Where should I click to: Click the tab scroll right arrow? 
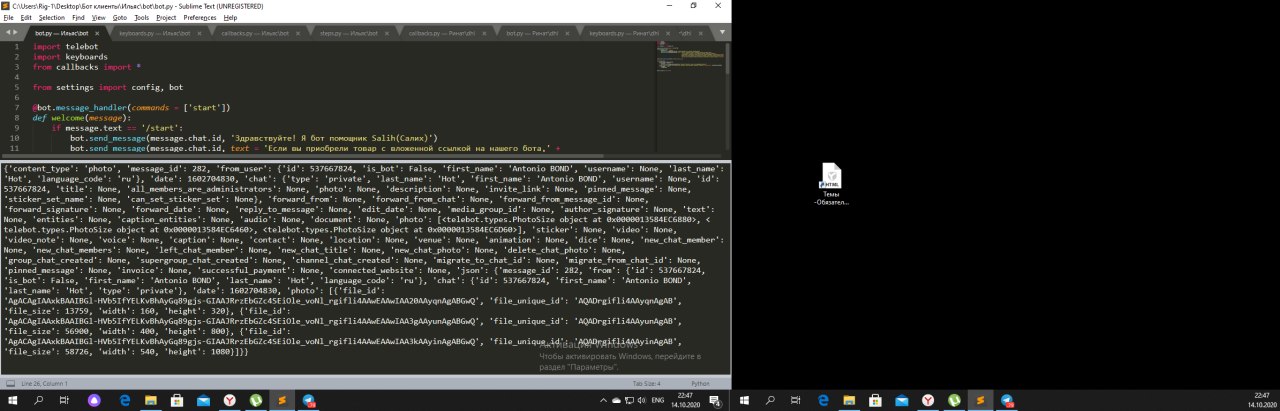tap(16, 33)
